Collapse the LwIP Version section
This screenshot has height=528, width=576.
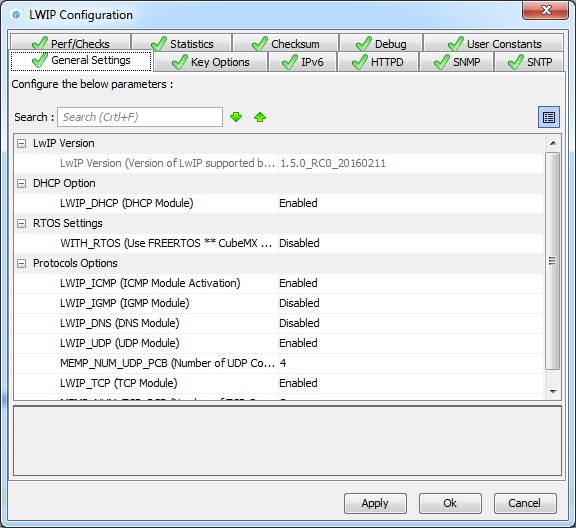click(22, 143)
